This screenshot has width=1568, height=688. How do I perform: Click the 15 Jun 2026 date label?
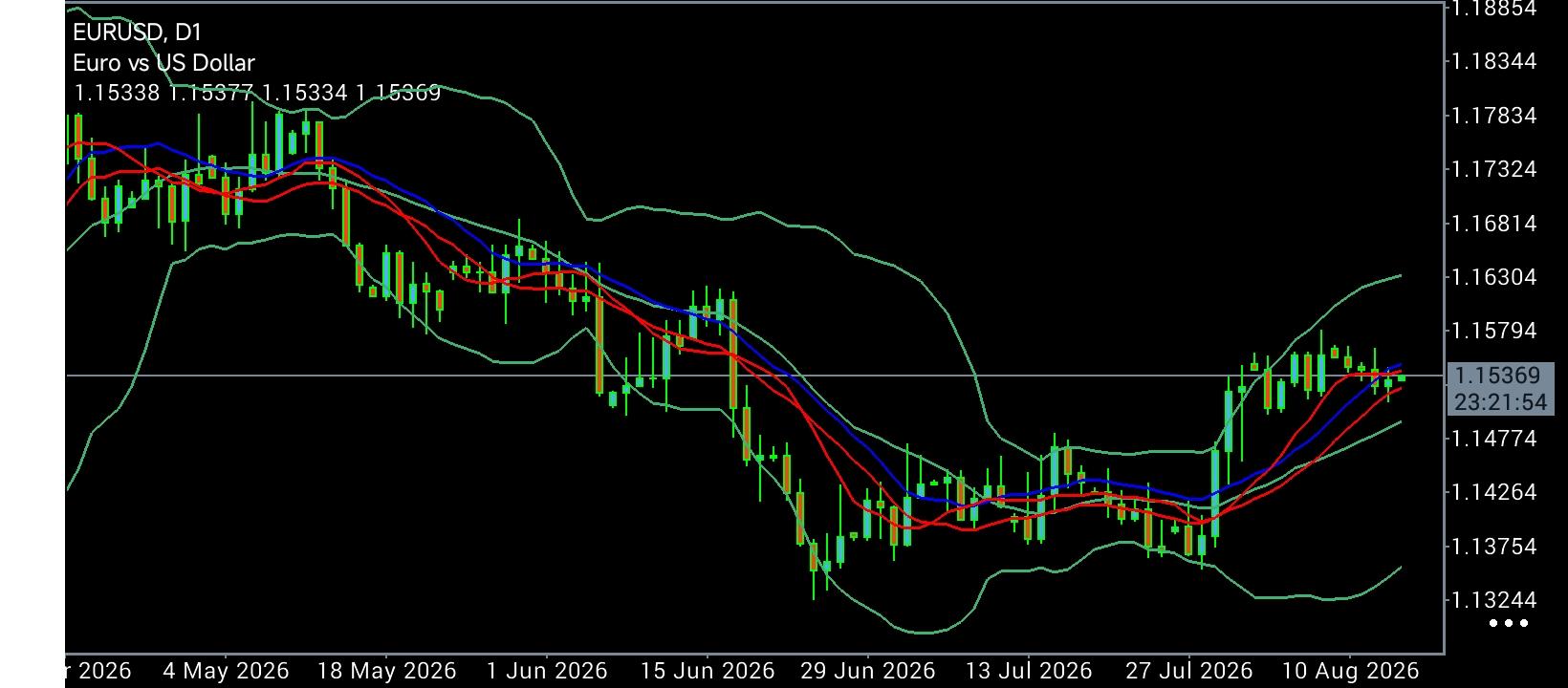(708, 671)
